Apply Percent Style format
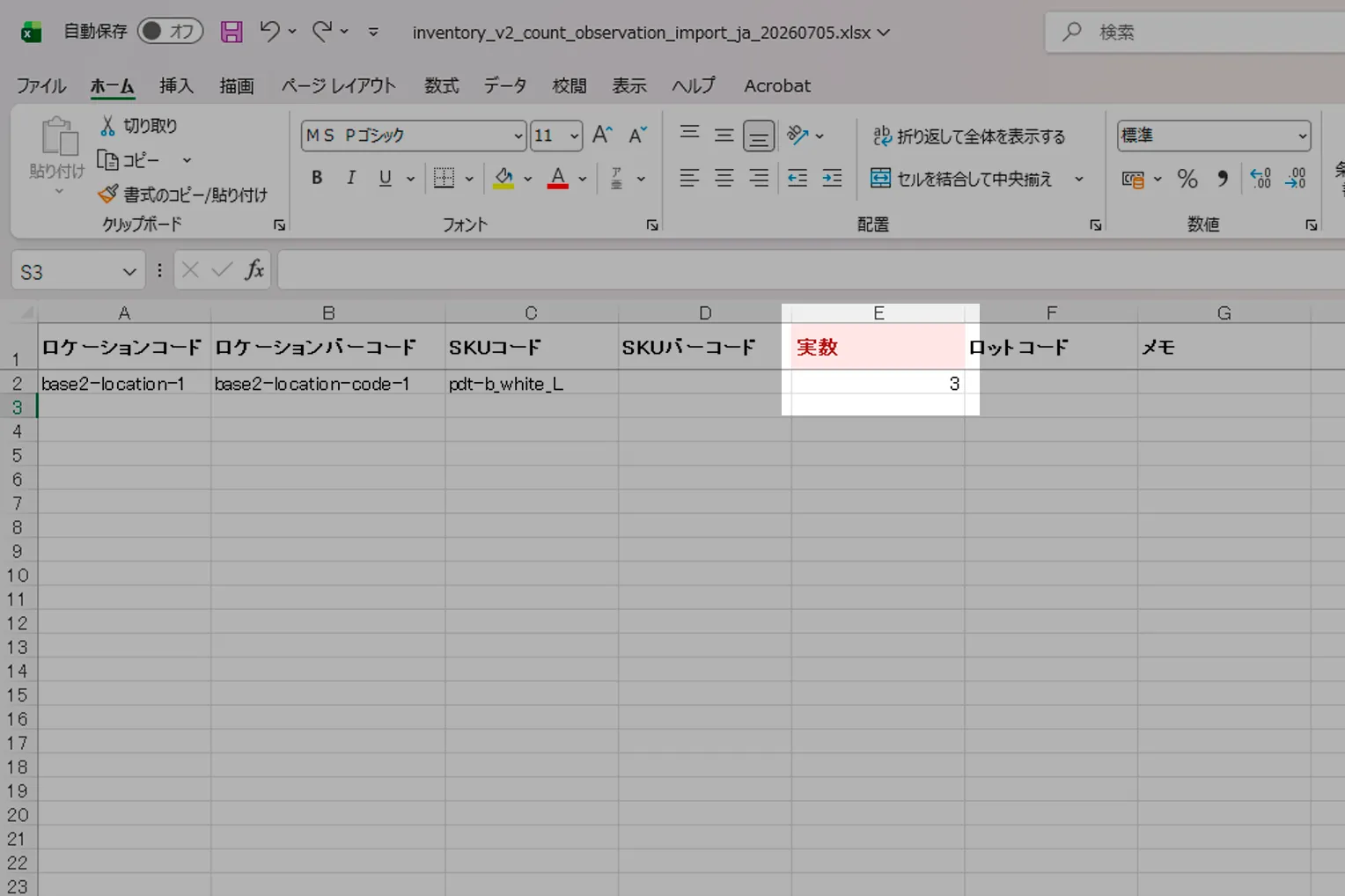1345x896 pixels. pyautogui.click(x=1187, y=179)
